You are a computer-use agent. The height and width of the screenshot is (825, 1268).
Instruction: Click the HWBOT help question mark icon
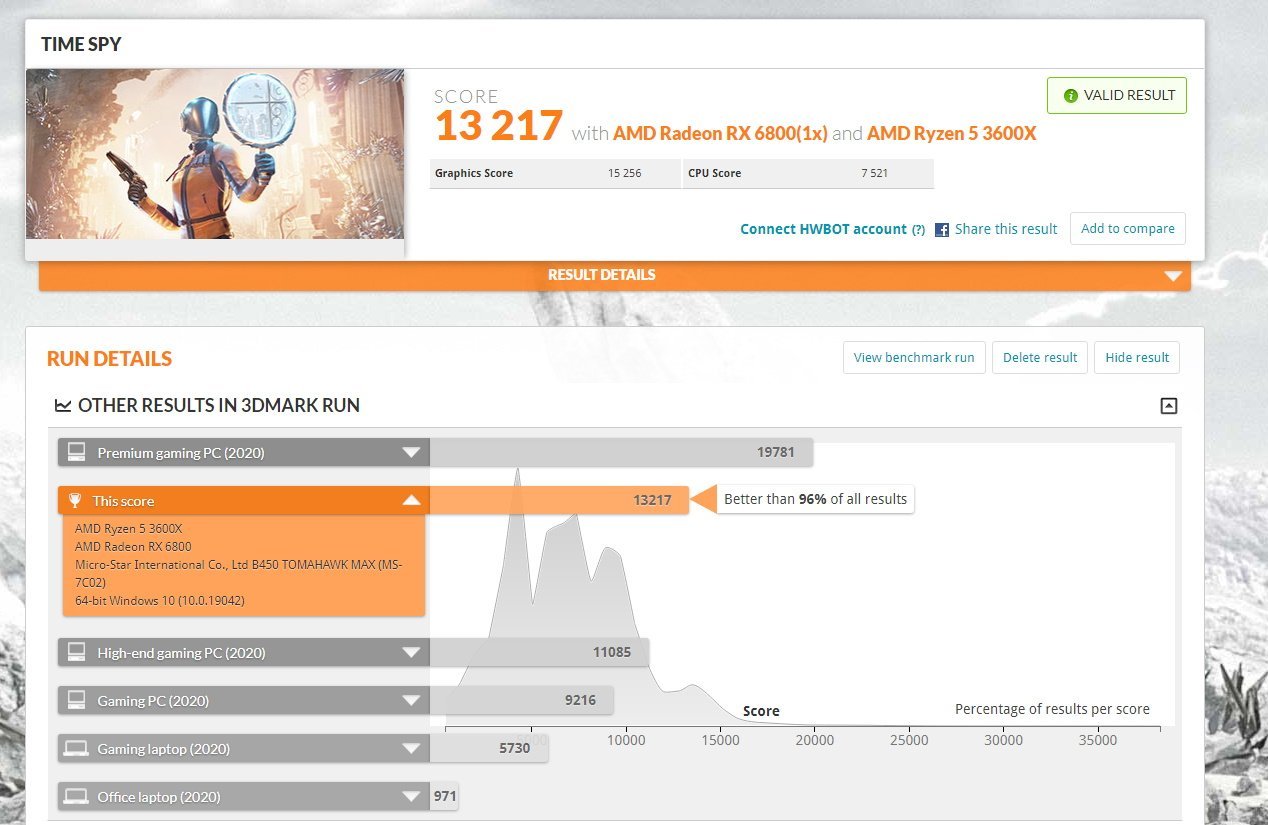[x=918, y=230]
